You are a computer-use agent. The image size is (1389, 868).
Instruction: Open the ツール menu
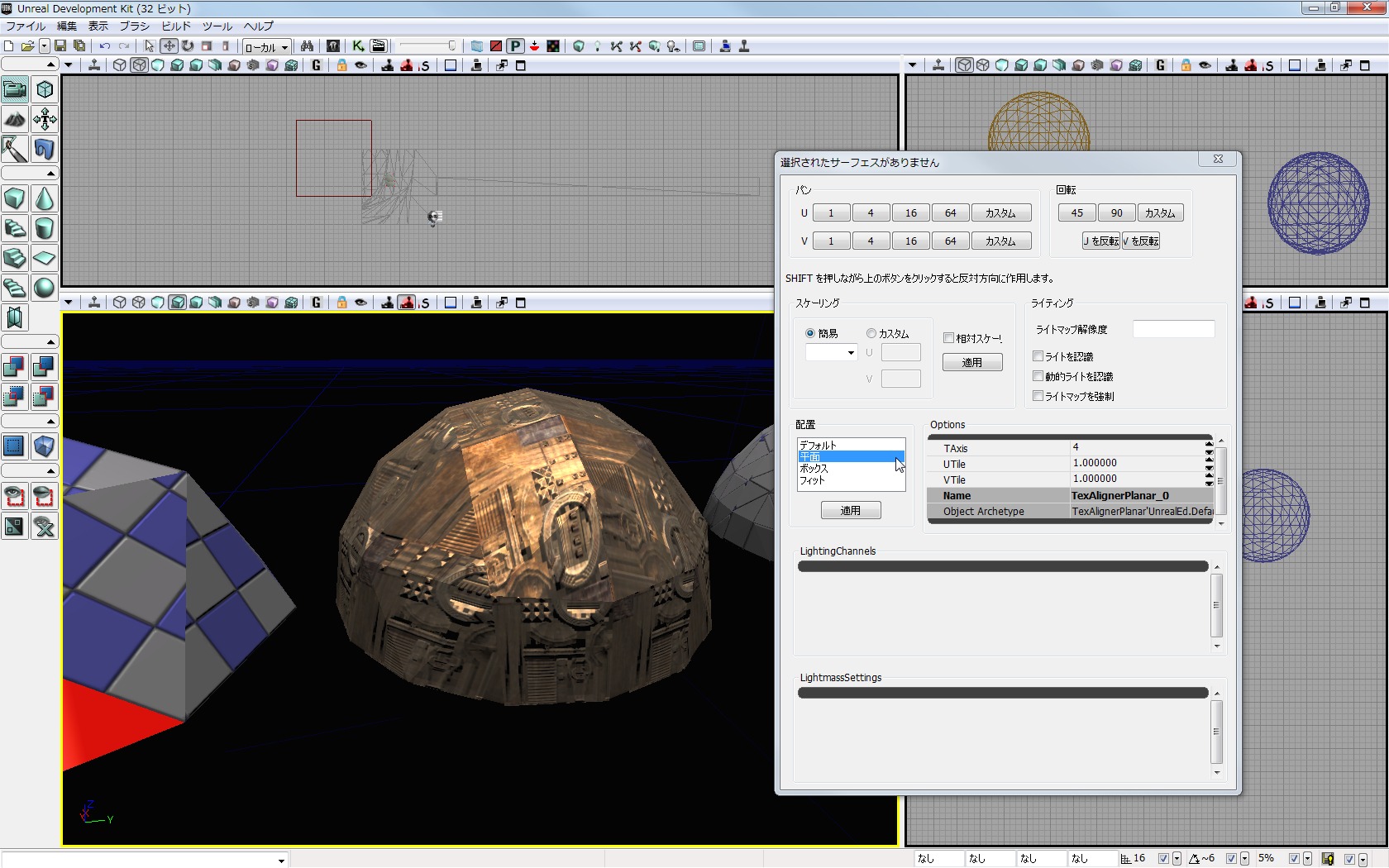pos(217,26)
